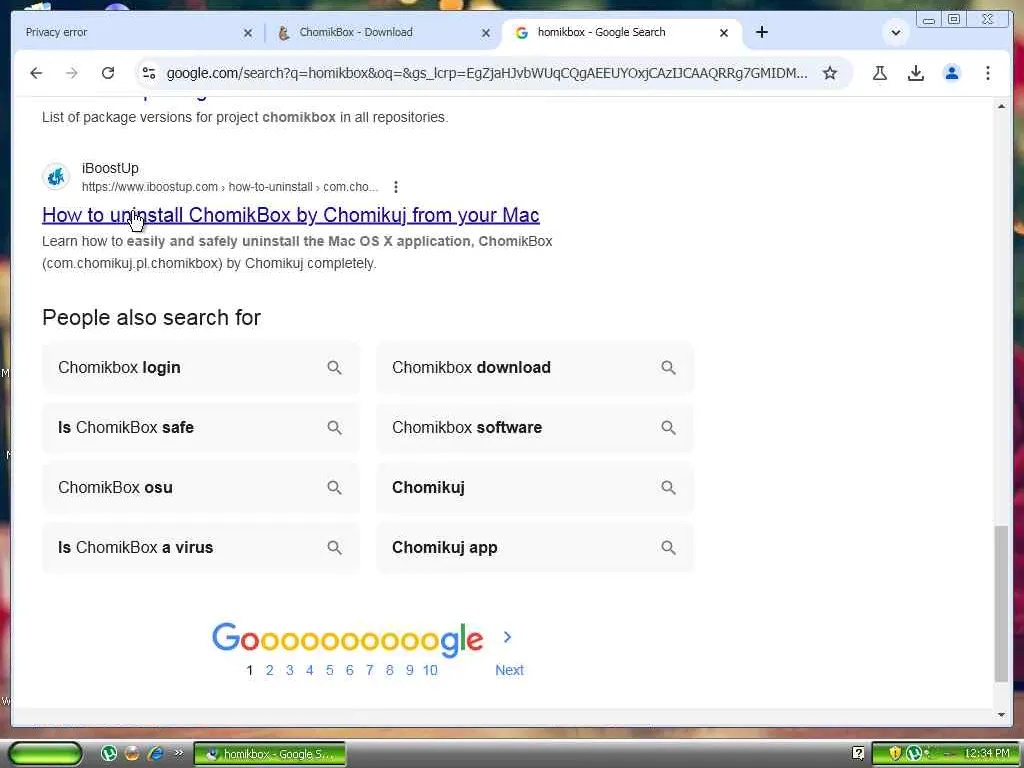Search for Chomikbox download

(x=535, y=368)
